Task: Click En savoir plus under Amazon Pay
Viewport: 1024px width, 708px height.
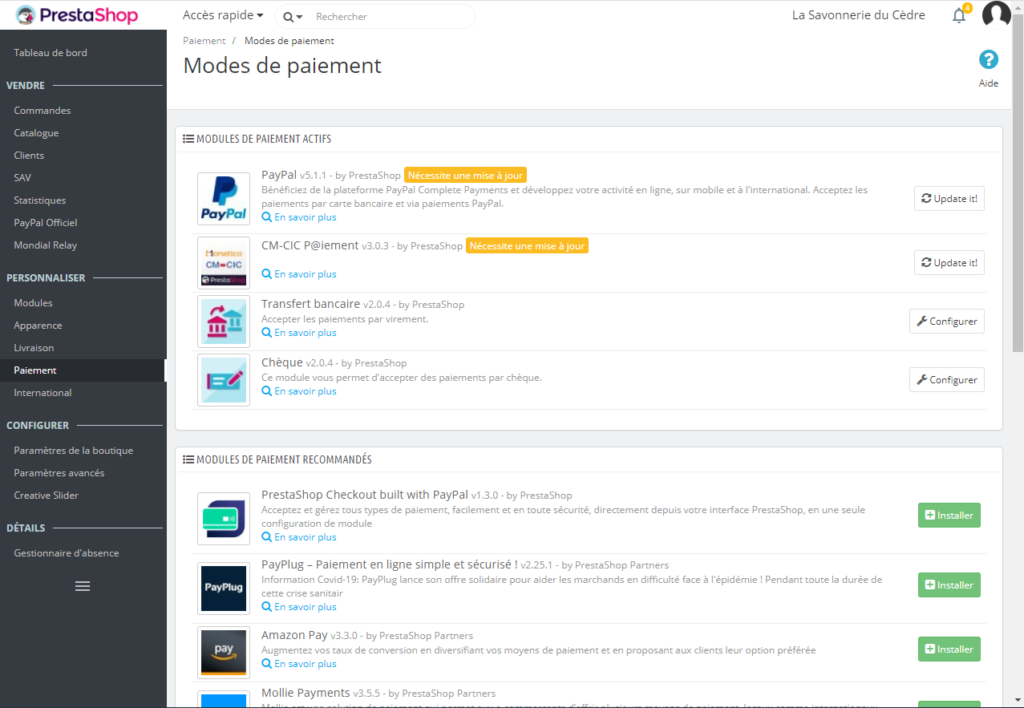Action: pyautogui.click(x=299, y=664)
